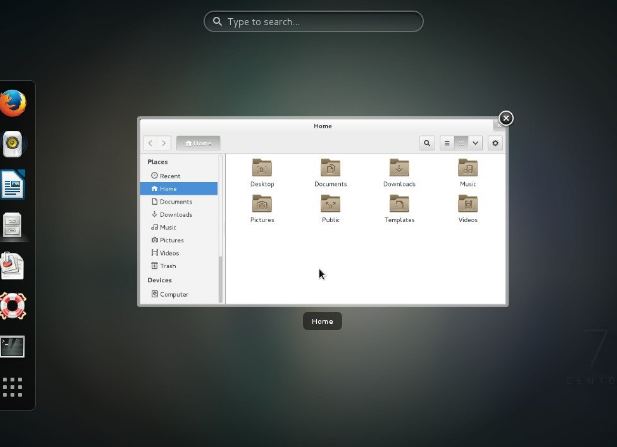
Task: Open the Files cabinet icon in dash
Action: click(12, 225)
